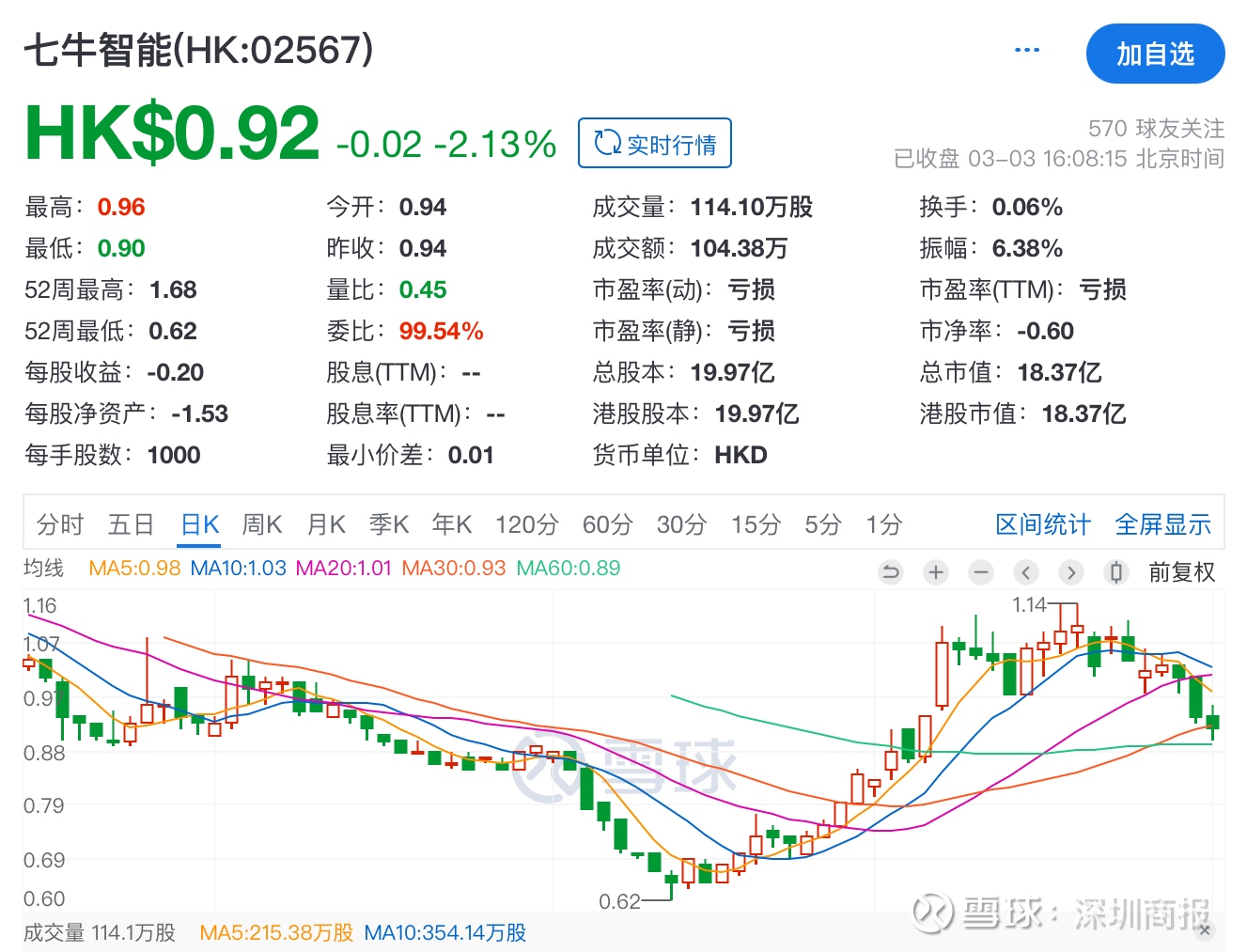Click the 每手股数 value 1000
The height and width of the screenshot is (952, 1247).
click(174, 455)
